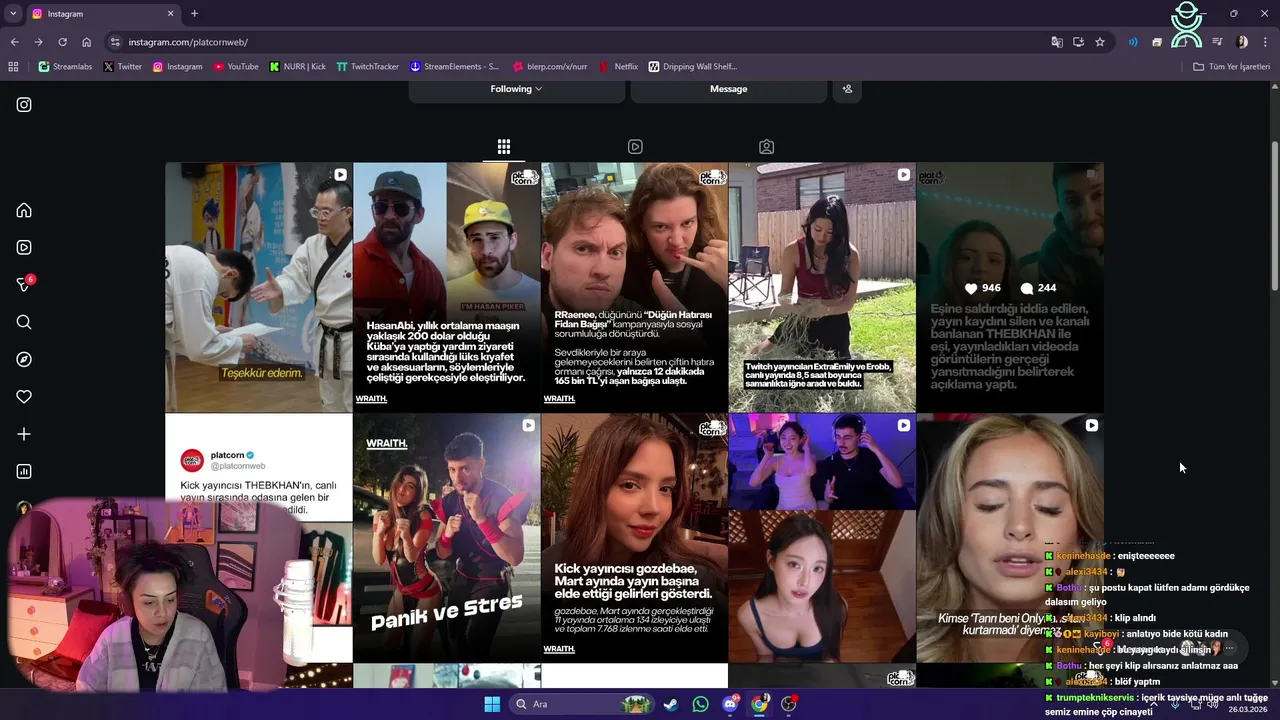Open YouTube bookmark
The image size is (1280, 720).
(x=236, y=67)
